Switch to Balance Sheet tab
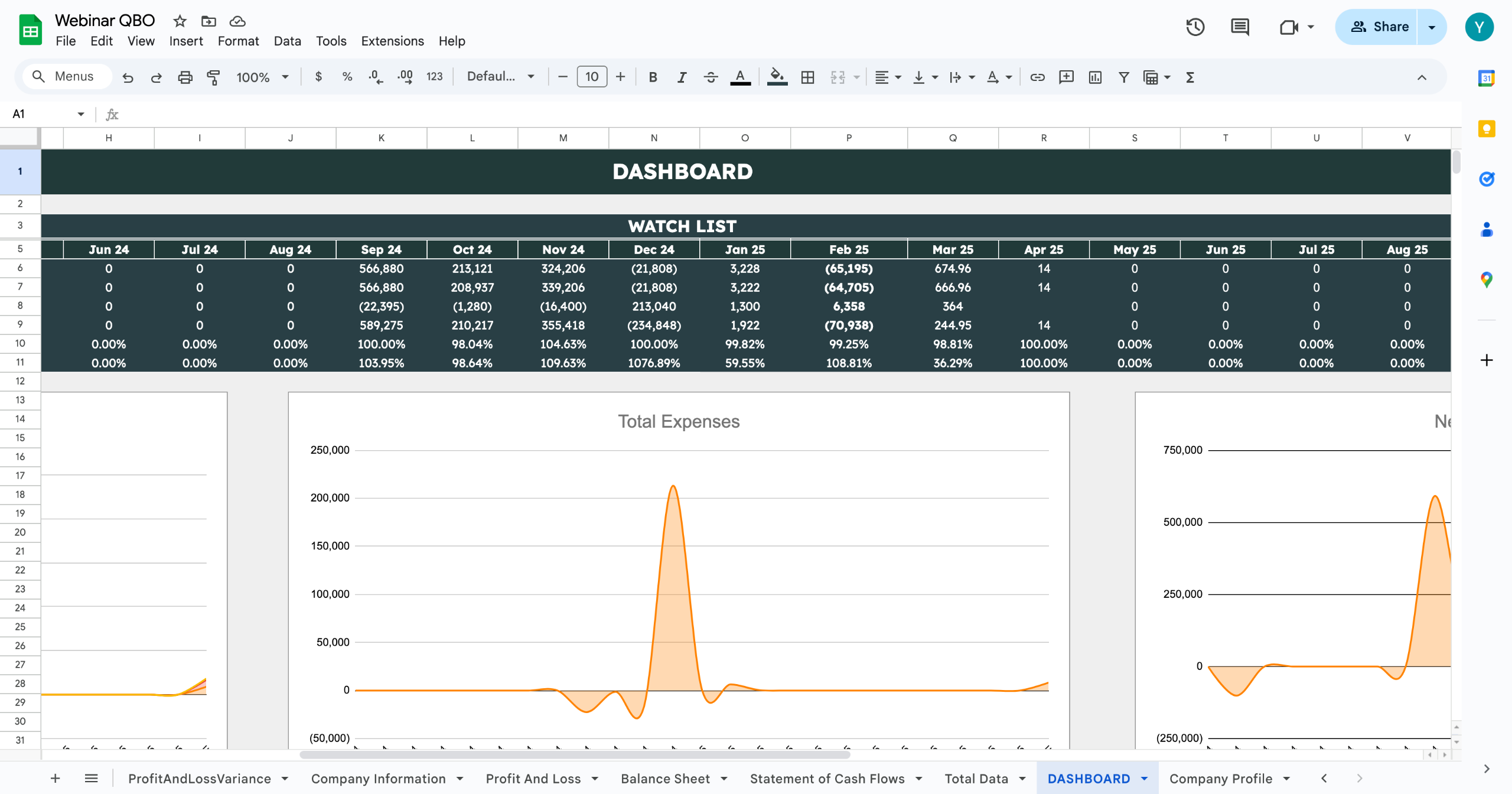1512x794 pixels. pos(665,779)
